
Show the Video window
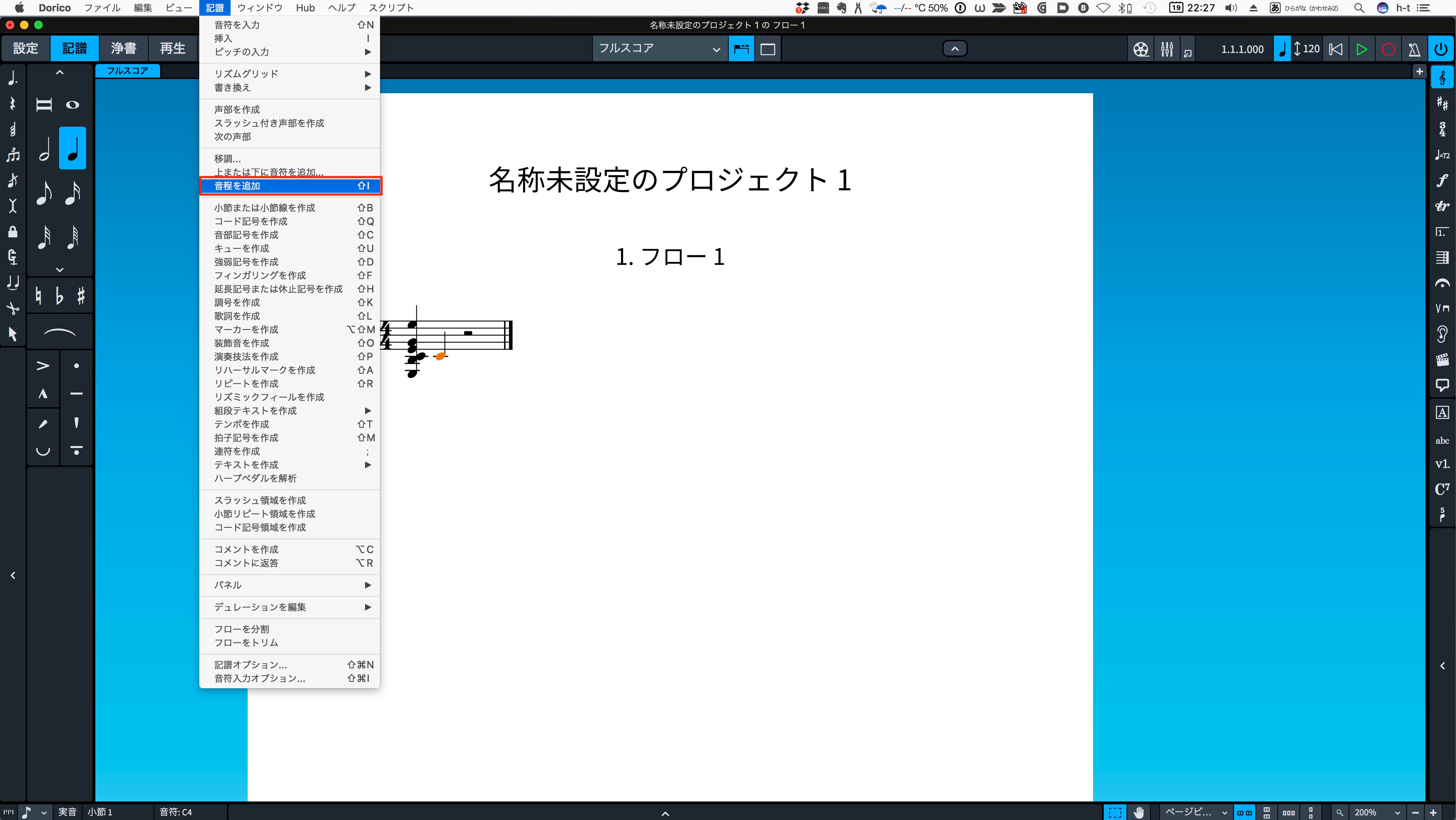[x=1141, y=49]
